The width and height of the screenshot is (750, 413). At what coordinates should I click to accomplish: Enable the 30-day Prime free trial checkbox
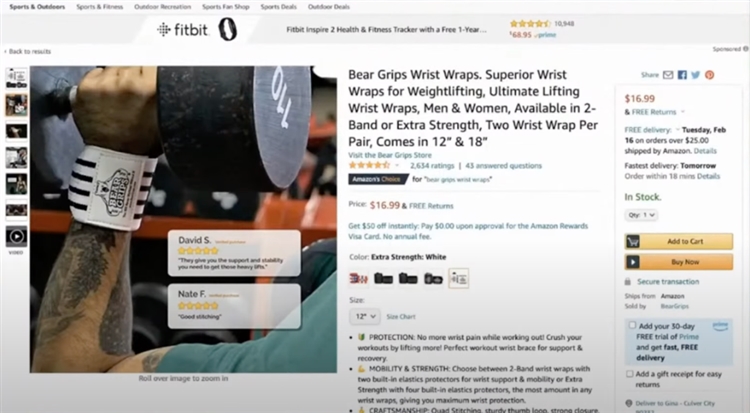click(x=632, y=325)
